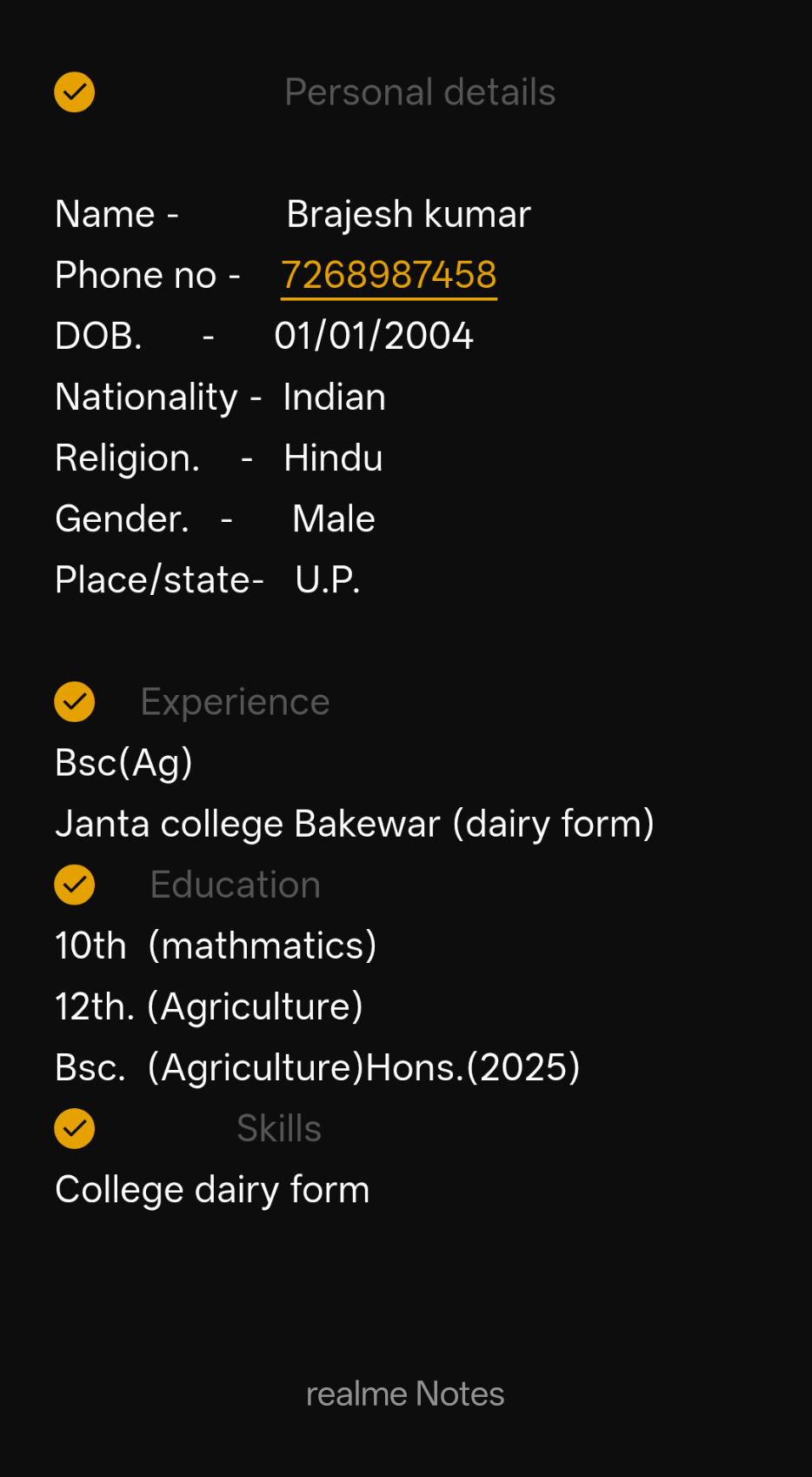
Task: Click the 12th. (Agriculture) line
Action: [209, 1006]
